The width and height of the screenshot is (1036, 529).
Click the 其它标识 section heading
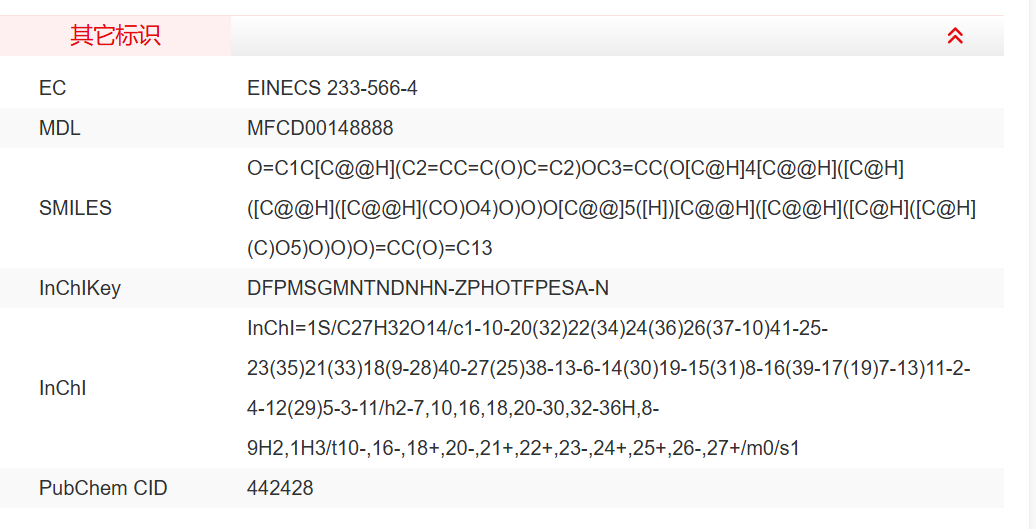pyautogui.click(x=115, y=36)
